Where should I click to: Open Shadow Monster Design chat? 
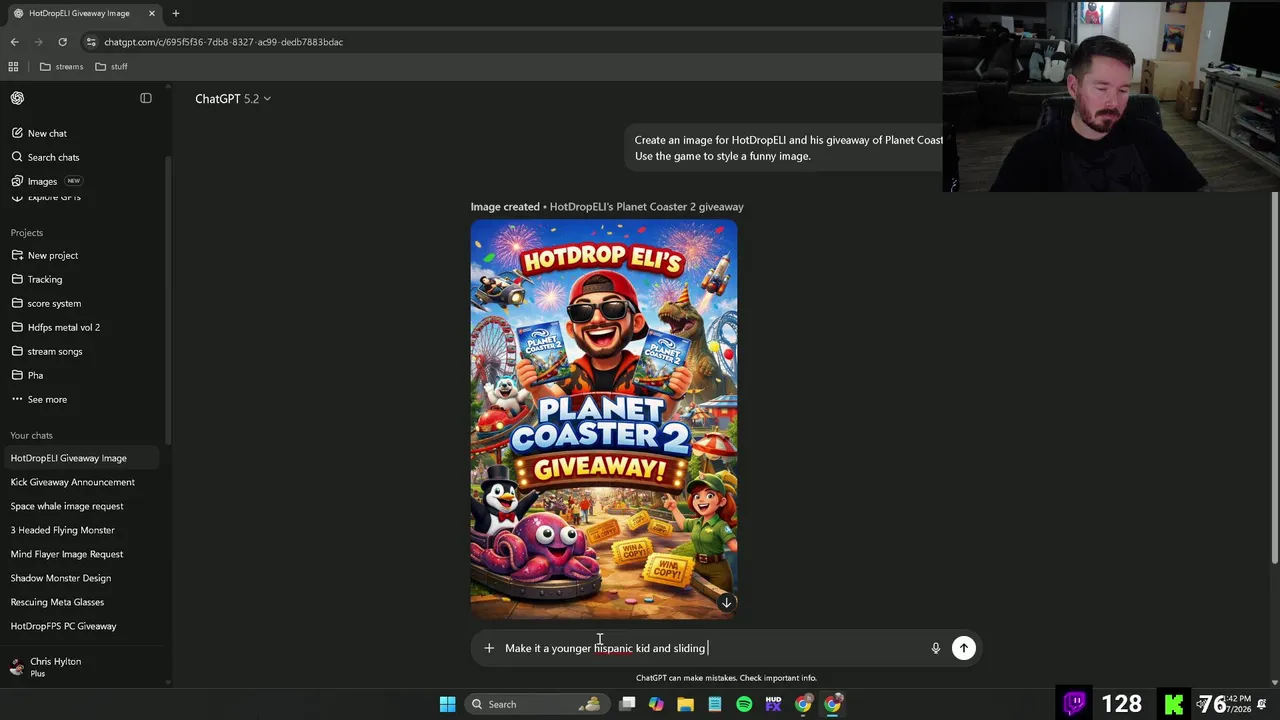(x=61, y=578)
